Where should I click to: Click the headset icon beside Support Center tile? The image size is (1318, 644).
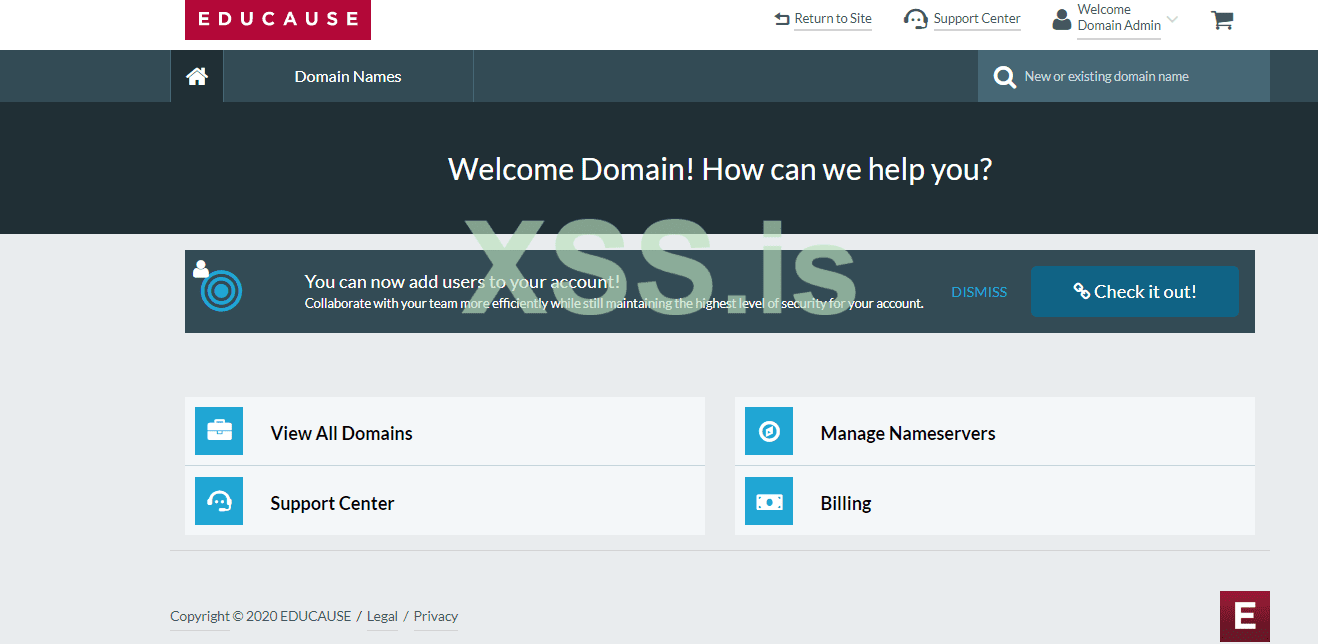(219, 501)
